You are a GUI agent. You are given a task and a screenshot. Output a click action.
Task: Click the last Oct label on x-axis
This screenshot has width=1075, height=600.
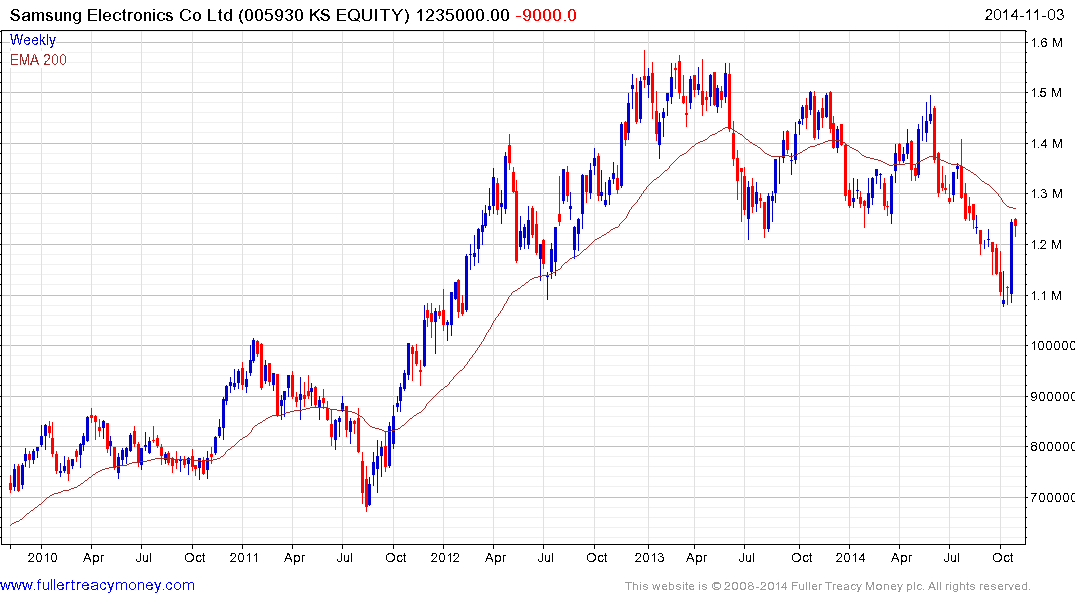pos(1002,557)
